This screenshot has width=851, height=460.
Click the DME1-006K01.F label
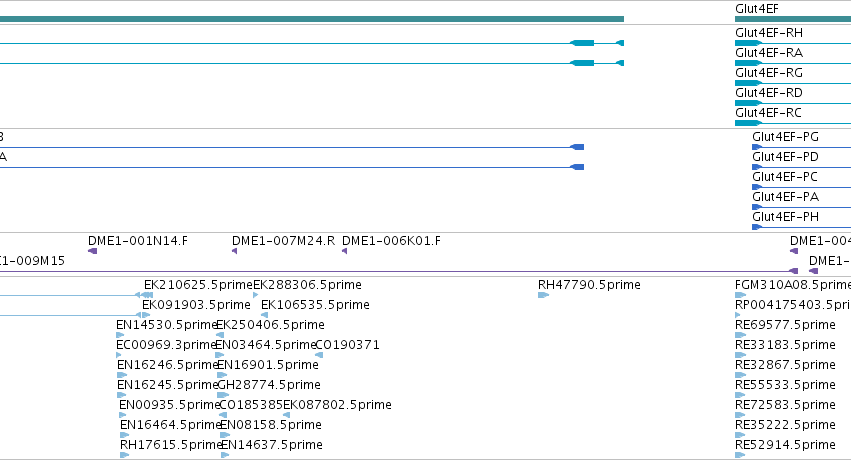point(391,241)
